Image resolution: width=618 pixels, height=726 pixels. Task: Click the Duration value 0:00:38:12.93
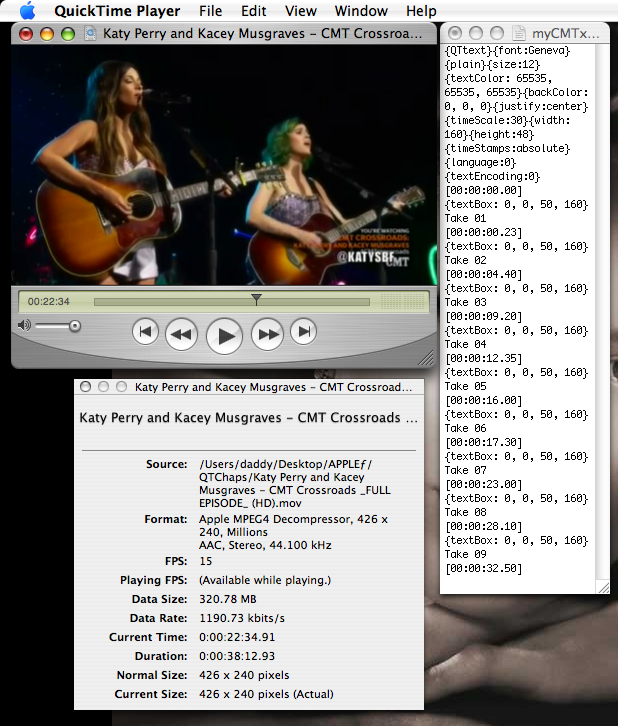tap(237, 656)
